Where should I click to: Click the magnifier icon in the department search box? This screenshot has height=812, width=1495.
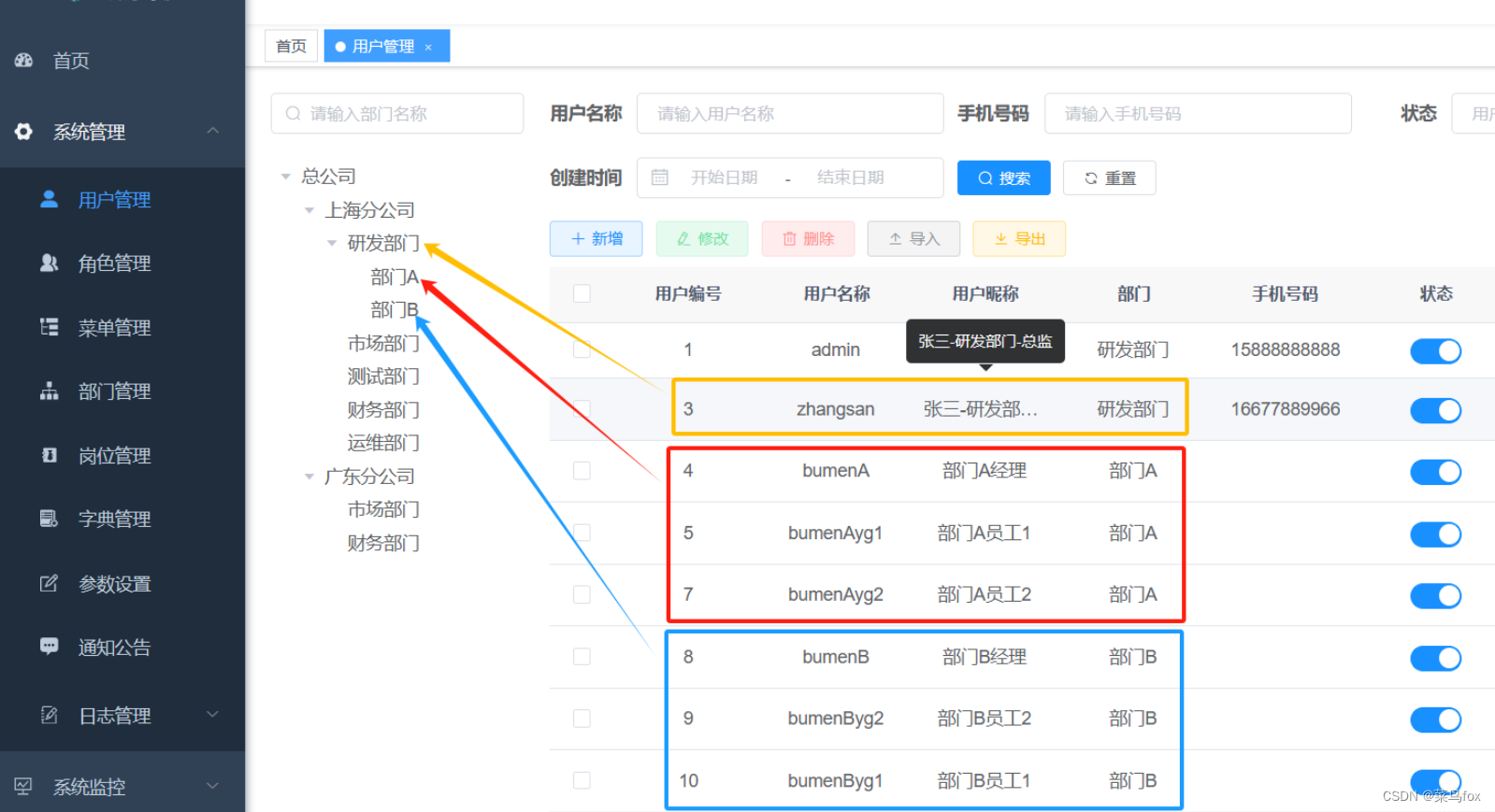click(x=294, y=113)
